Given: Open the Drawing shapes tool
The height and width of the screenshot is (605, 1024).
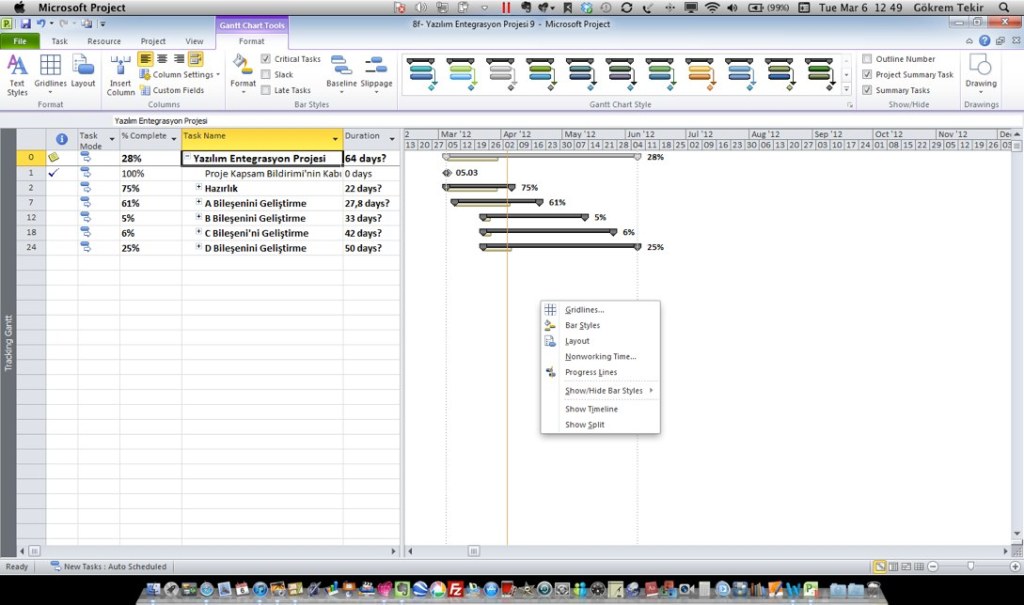Looking at the screenshot, I should [981, 72].
